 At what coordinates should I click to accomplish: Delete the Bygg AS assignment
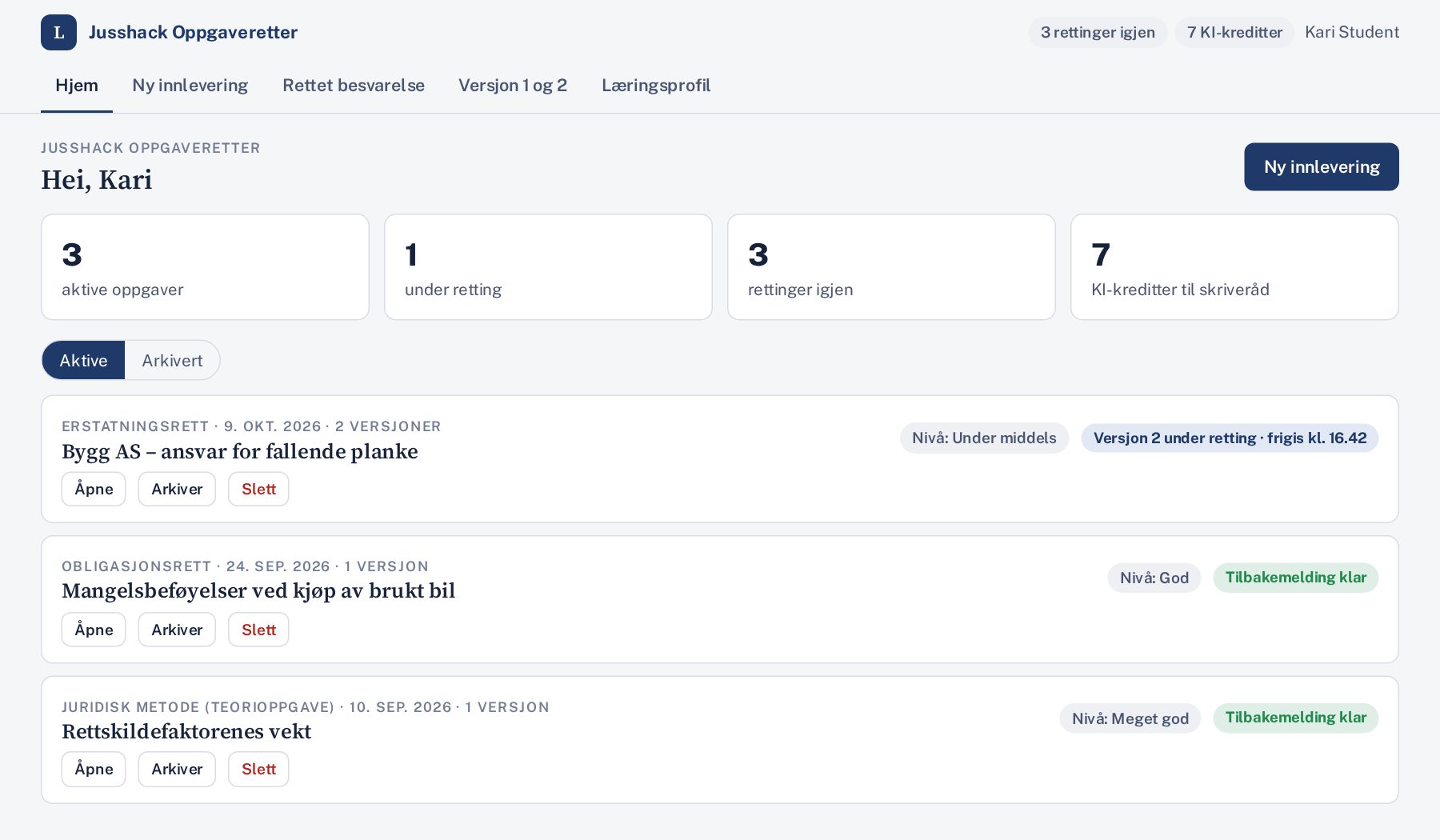[x=258, y=489]
